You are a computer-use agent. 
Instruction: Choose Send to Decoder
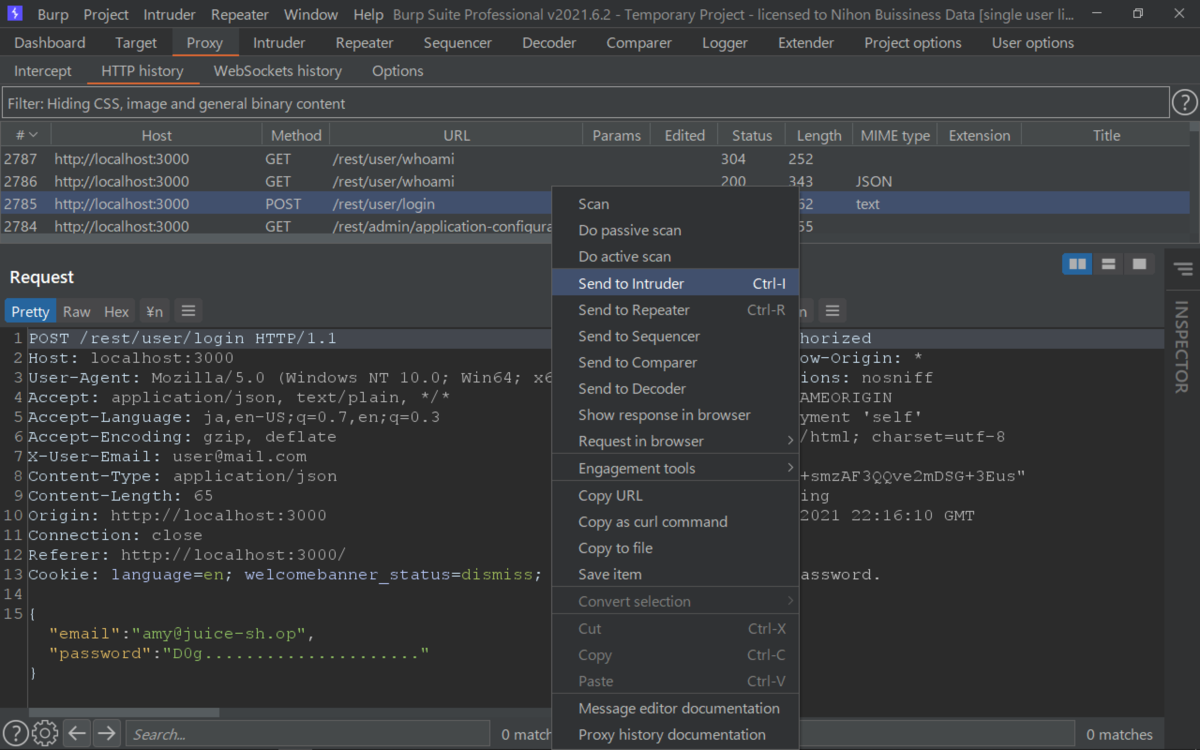click(676, 388)
